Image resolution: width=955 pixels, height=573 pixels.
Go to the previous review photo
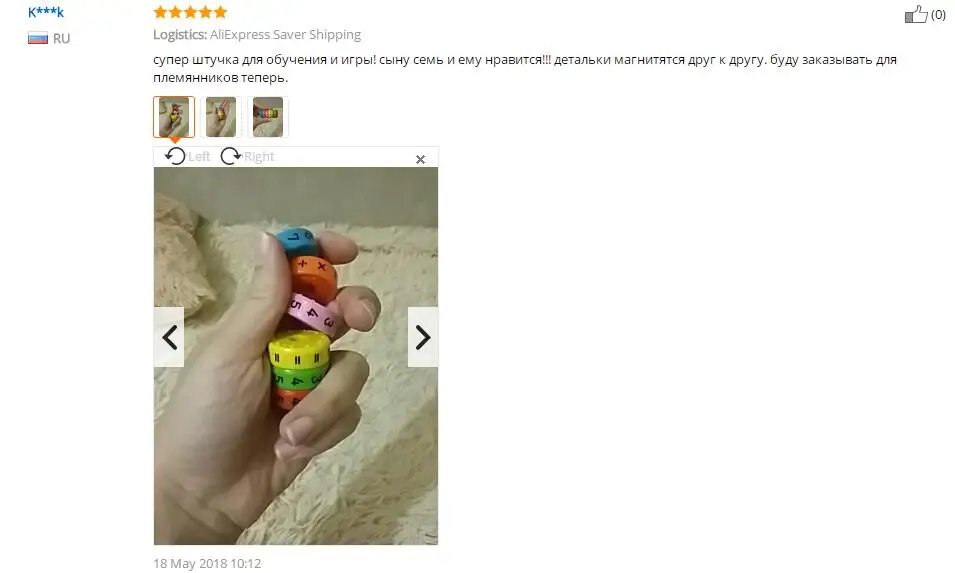coord(169,337)
